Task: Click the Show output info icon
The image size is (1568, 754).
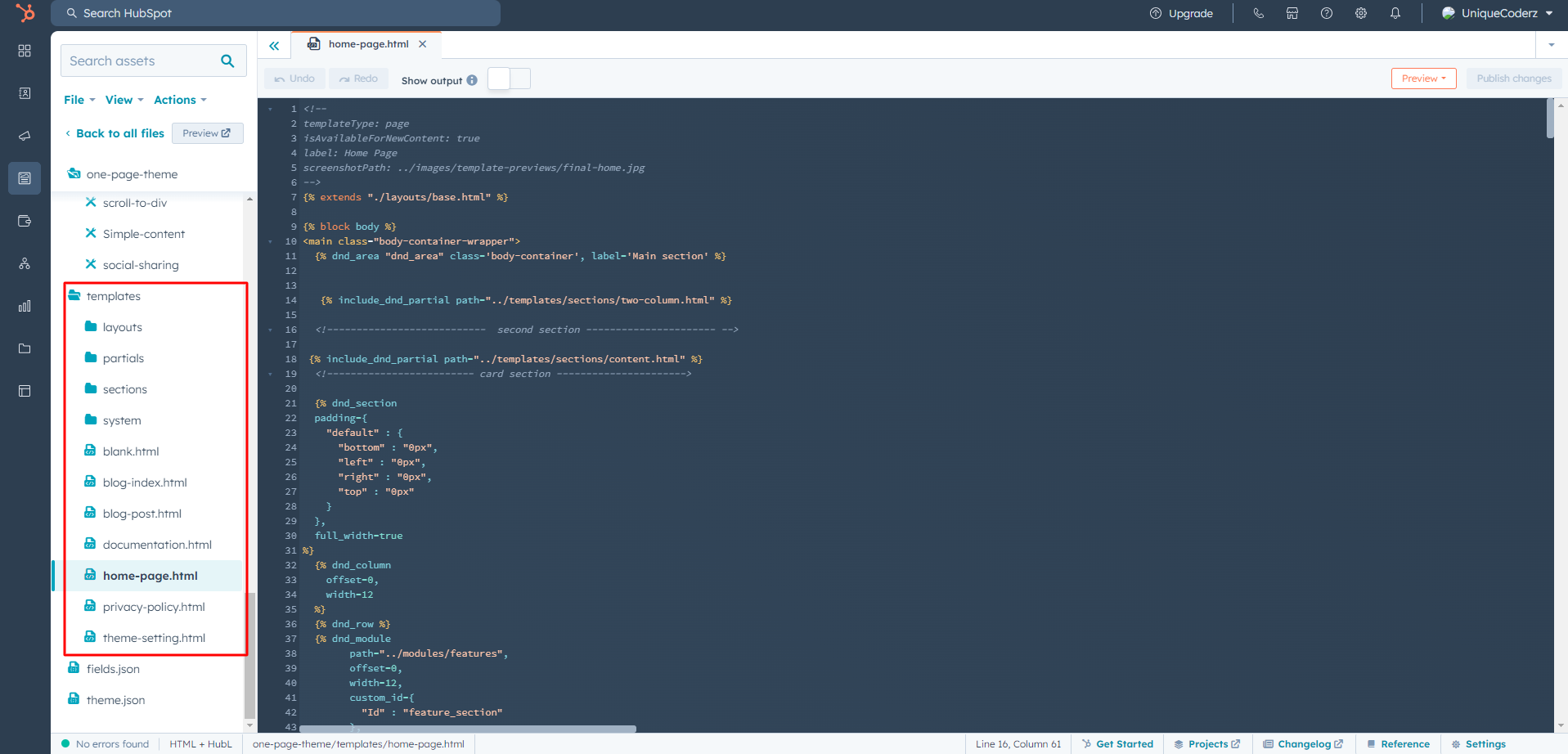Action: pyautogui.click(x=472, y=80)
